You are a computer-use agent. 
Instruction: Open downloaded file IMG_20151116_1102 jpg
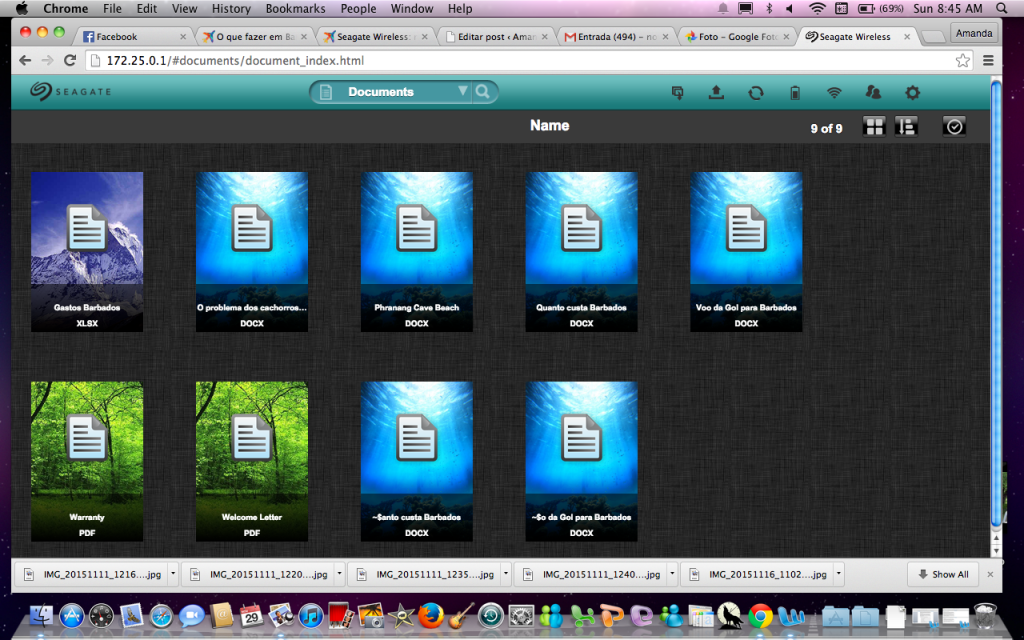(758, 574)
